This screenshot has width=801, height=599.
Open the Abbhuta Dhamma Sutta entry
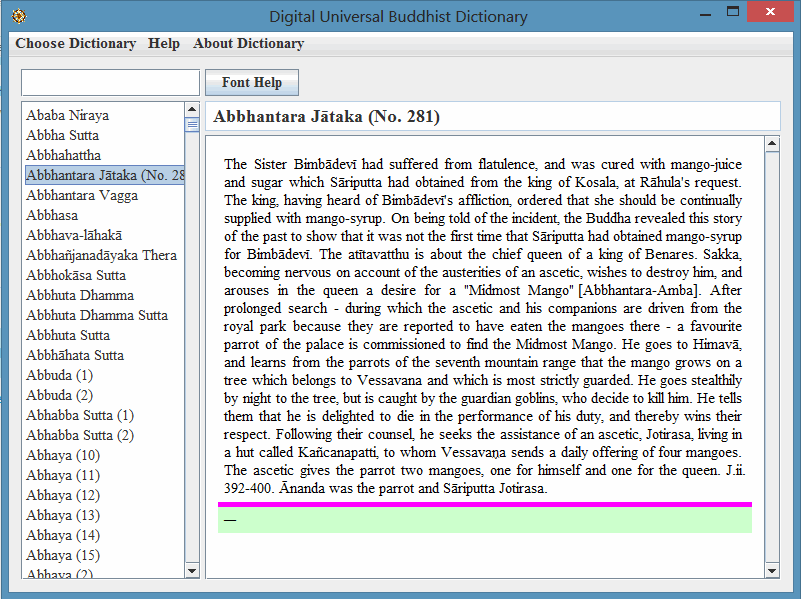tap(97, 316)
